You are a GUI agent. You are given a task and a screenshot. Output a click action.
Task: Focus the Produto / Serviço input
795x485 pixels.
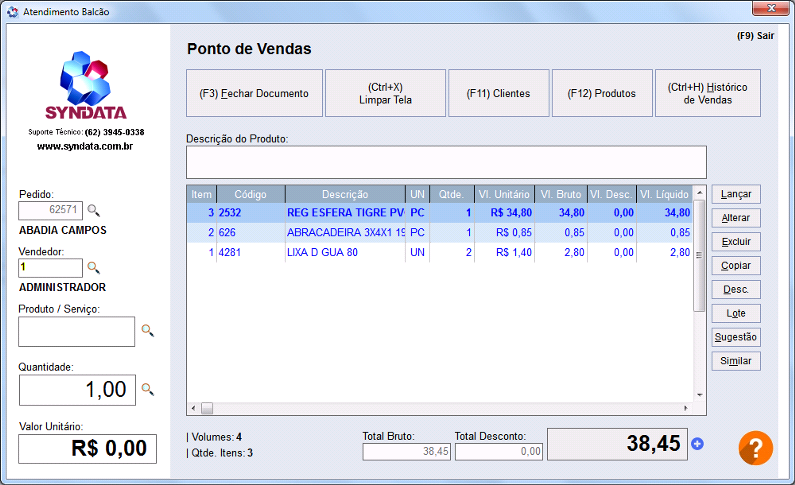(77, 331)
